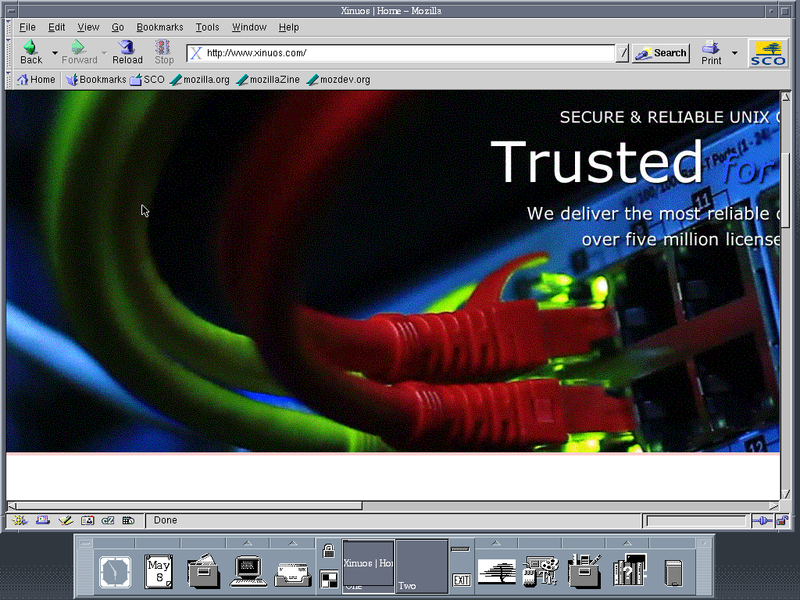Open the terminal computer icon on front panel
The image size is (800, 600).
tap(248, 571)
